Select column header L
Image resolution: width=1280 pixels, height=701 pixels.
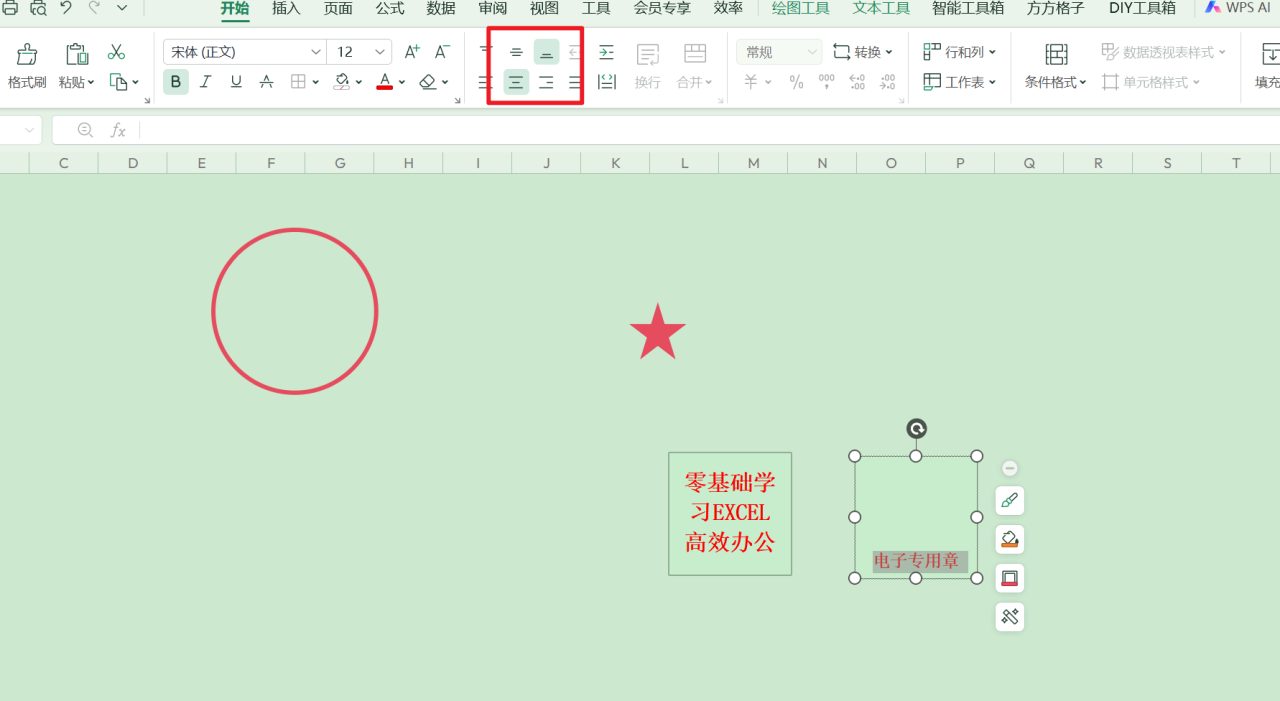684,163
